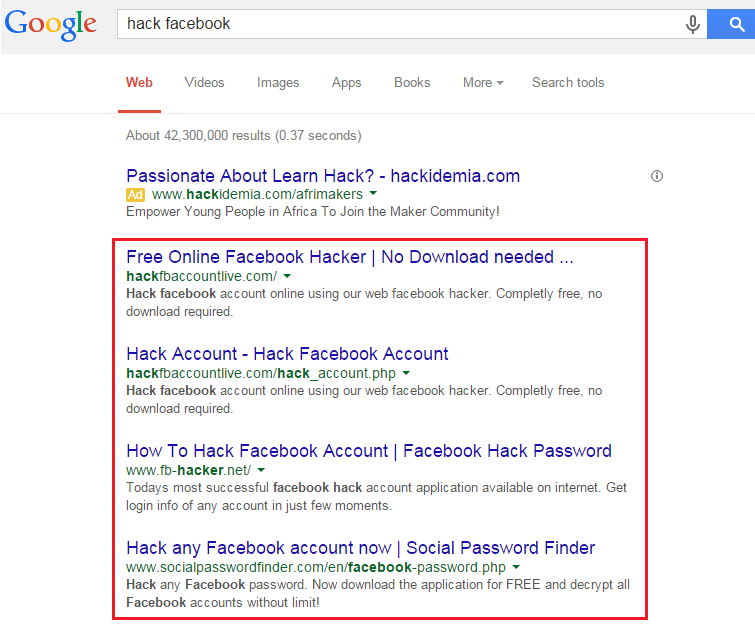
Task: Expand arrow next to hackidemia.com/afrimakers URL
Action: [x=373, y=194]
